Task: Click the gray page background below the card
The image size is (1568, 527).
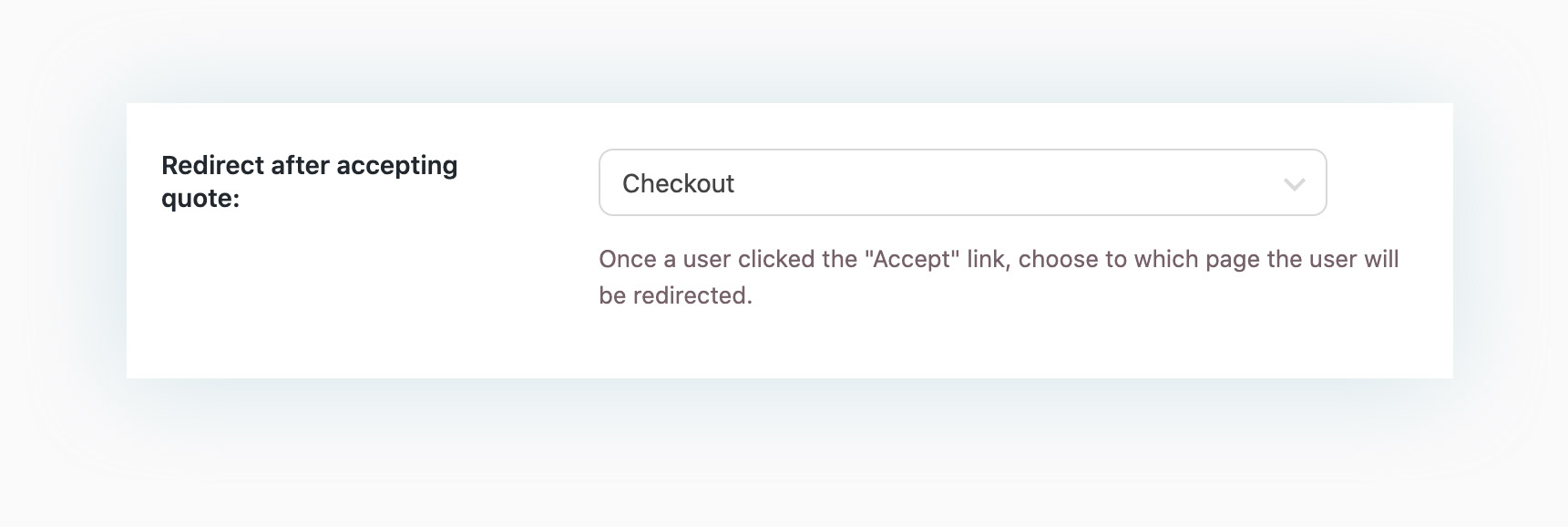Action: [784, 456]
